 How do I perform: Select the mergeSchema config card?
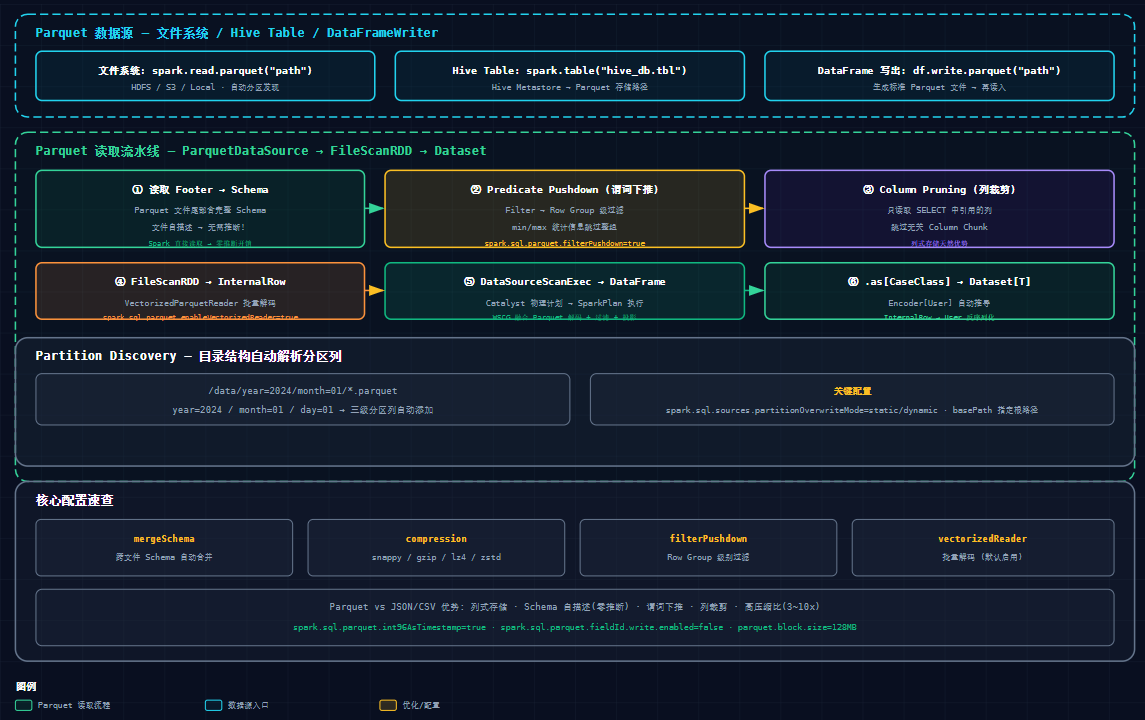pos(164,548)
